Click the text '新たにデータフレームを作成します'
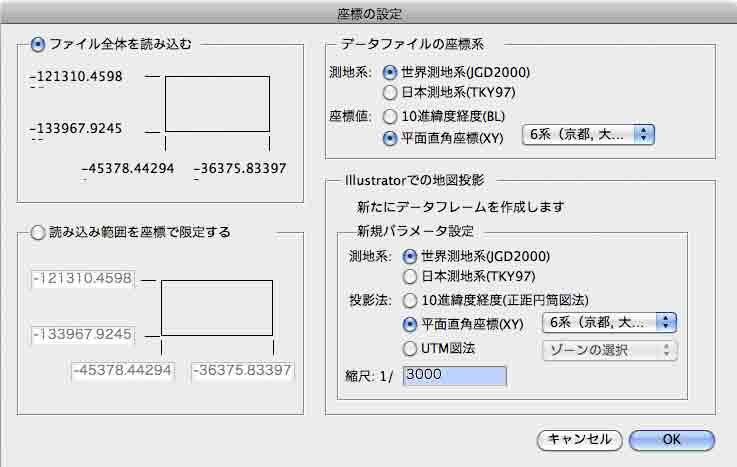 click(461, 207)
